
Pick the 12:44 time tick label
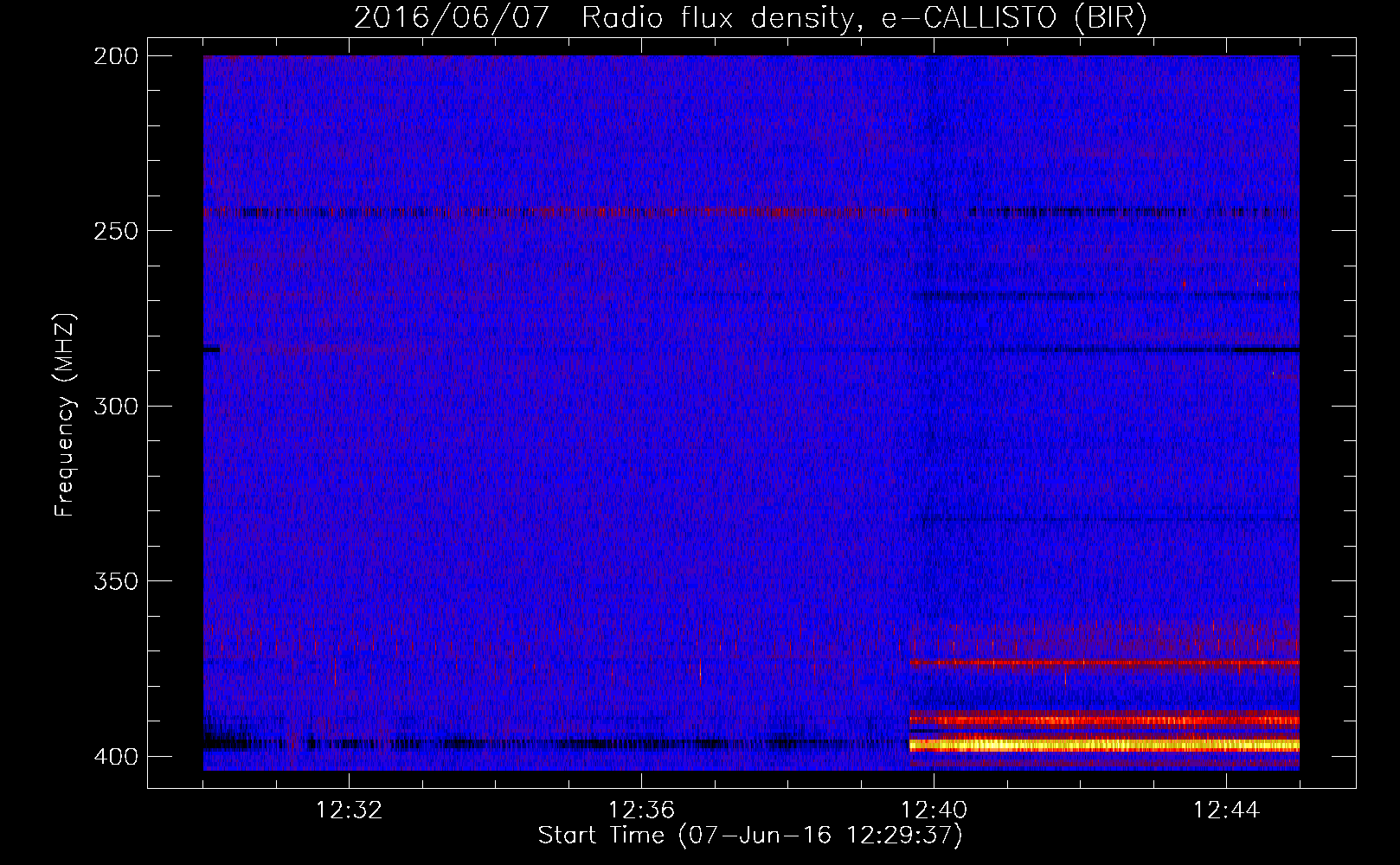click(x=1226, y=810)
